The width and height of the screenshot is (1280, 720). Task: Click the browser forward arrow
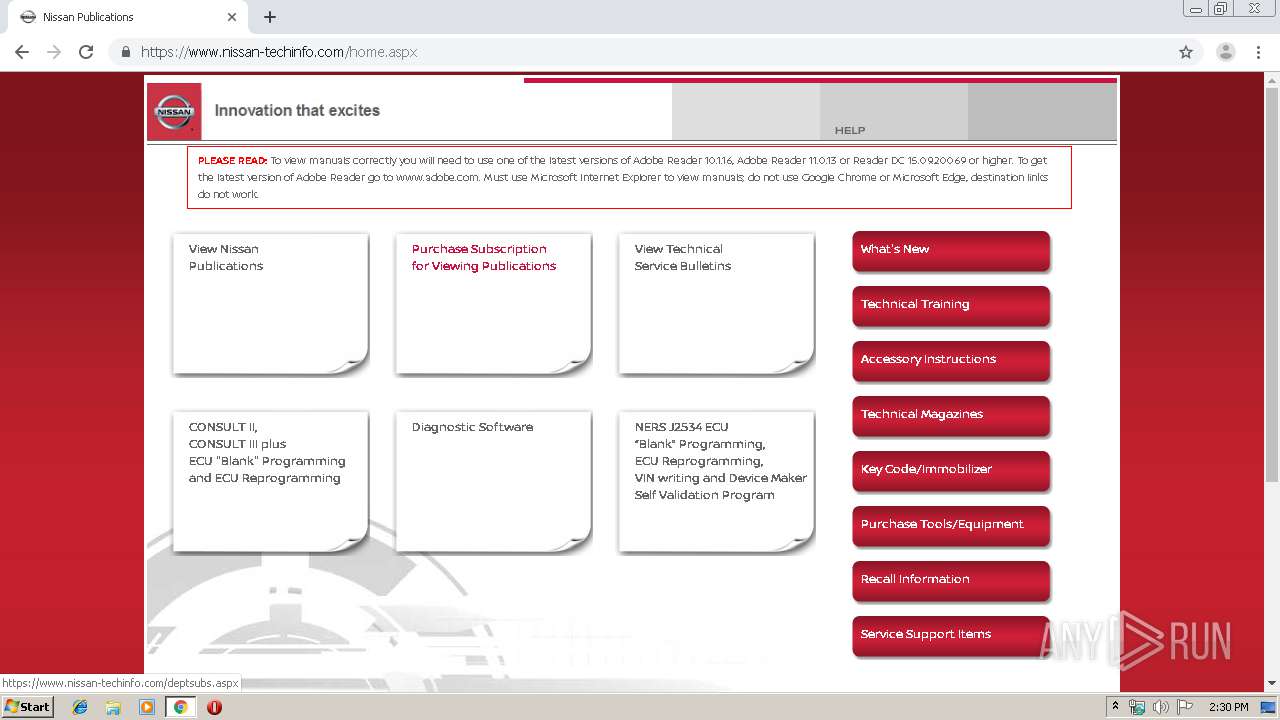coord(54,52)
